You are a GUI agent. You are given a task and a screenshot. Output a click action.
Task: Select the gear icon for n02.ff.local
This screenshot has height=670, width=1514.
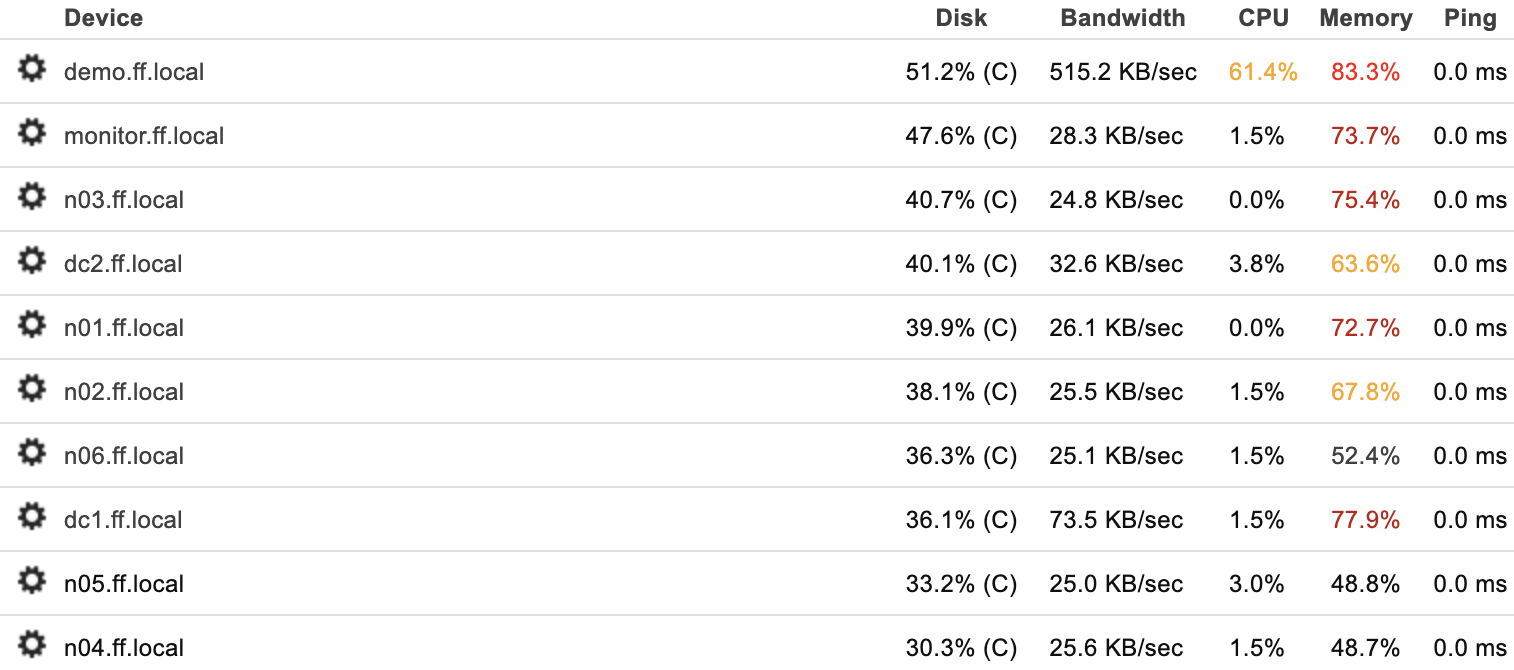32,390
